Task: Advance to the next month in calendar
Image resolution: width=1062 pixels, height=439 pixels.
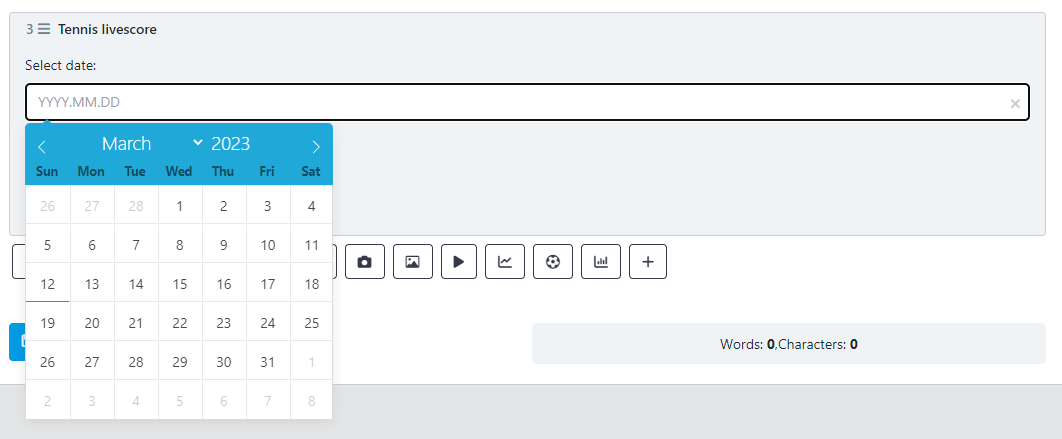Action: pos(316,146)
